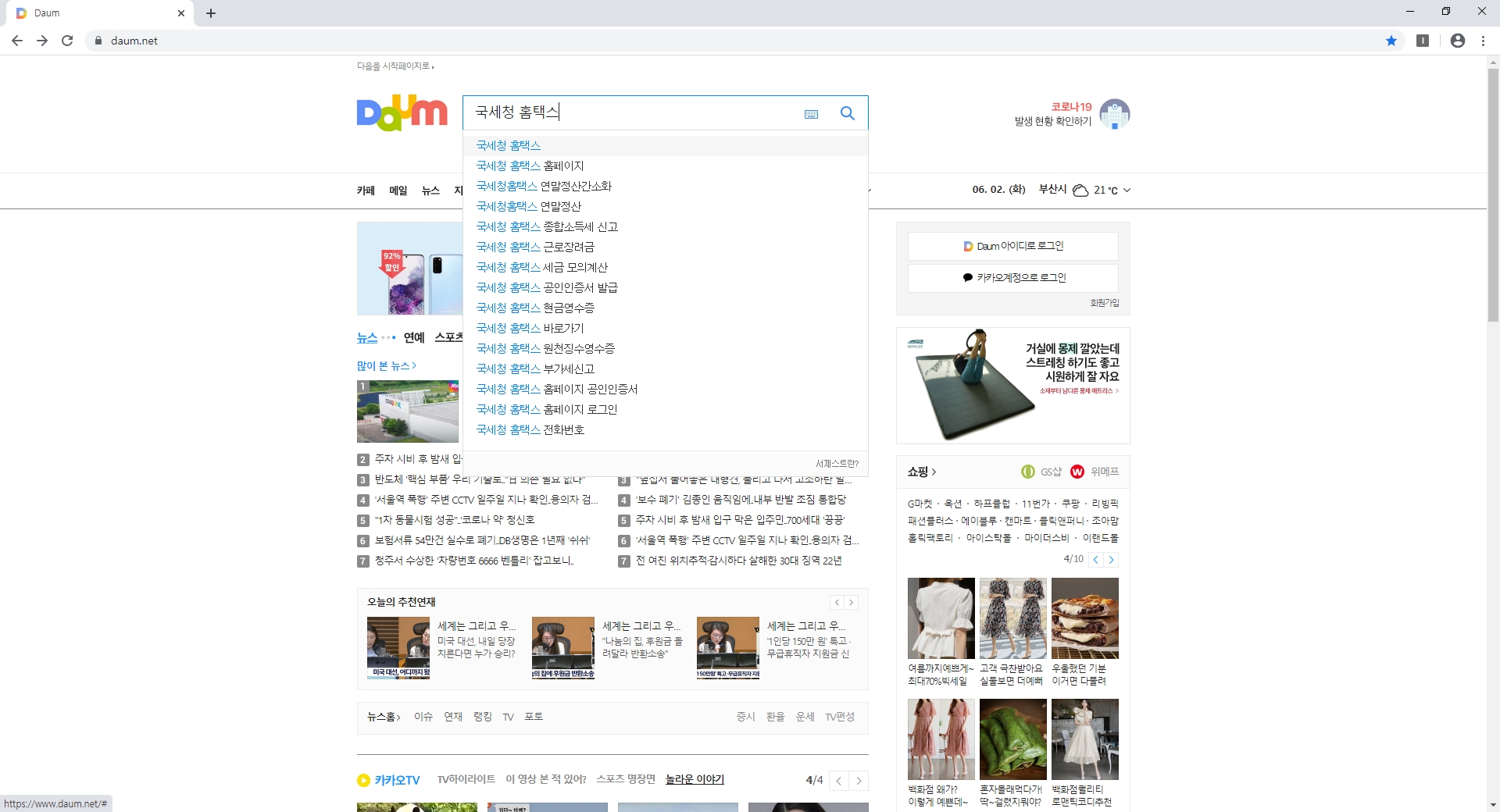Viewport: 1500px width, 812px height.
Task: Click the mattress advertisement banner
Action: click(x=1012, y=386)
